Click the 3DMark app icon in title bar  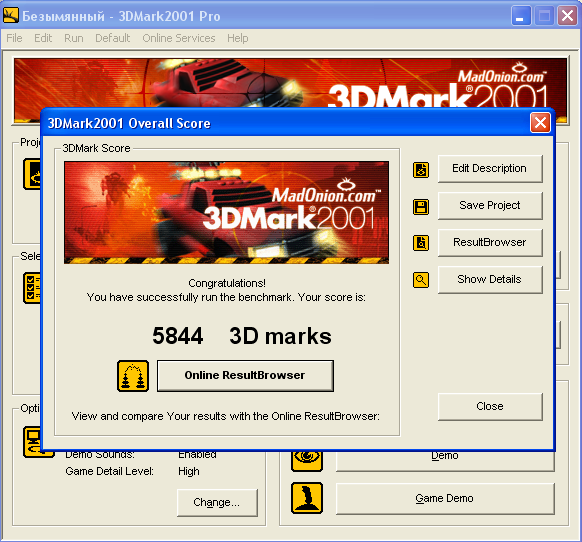coord(10,16)
